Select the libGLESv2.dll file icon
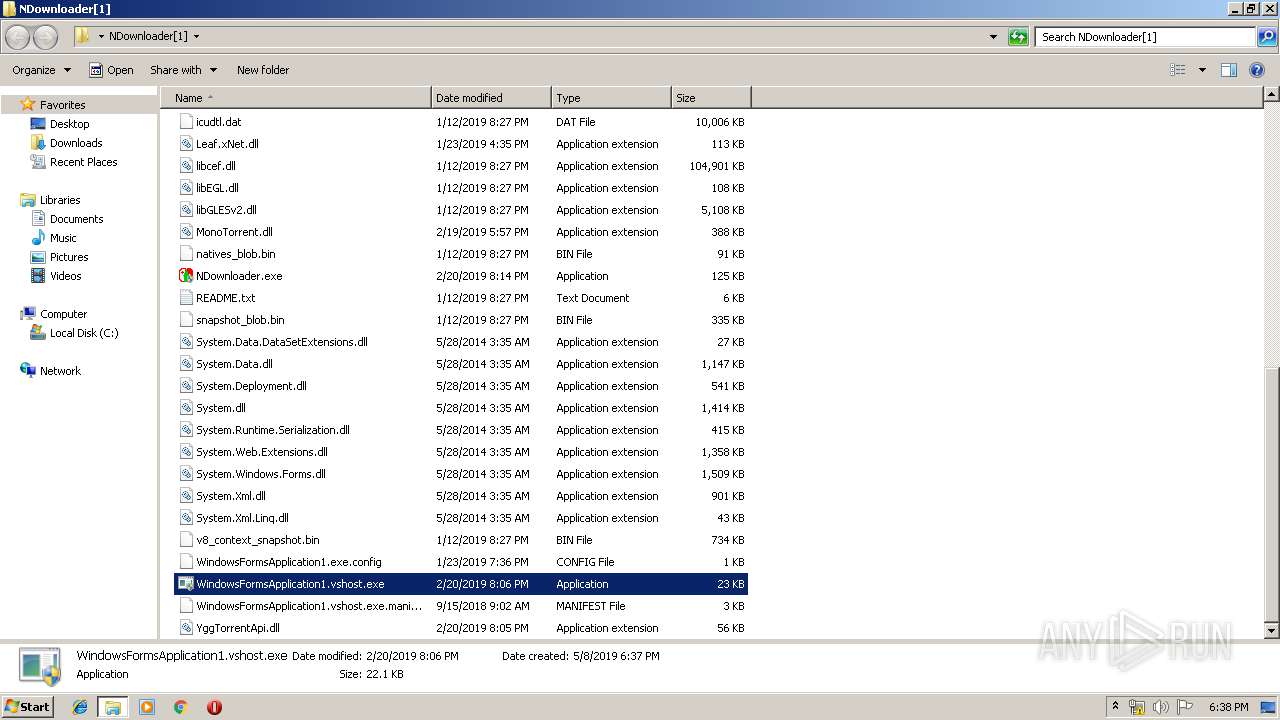This screenshot has width=1280, height=720. (x=186, y=210)
